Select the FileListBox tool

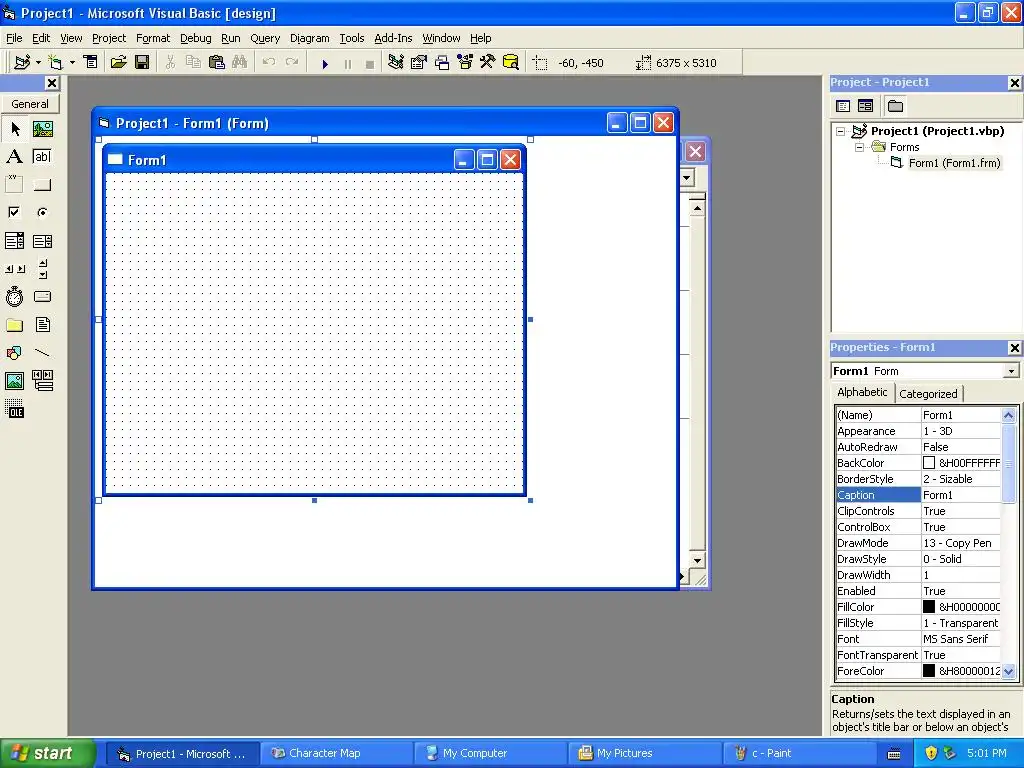[42, 325]
